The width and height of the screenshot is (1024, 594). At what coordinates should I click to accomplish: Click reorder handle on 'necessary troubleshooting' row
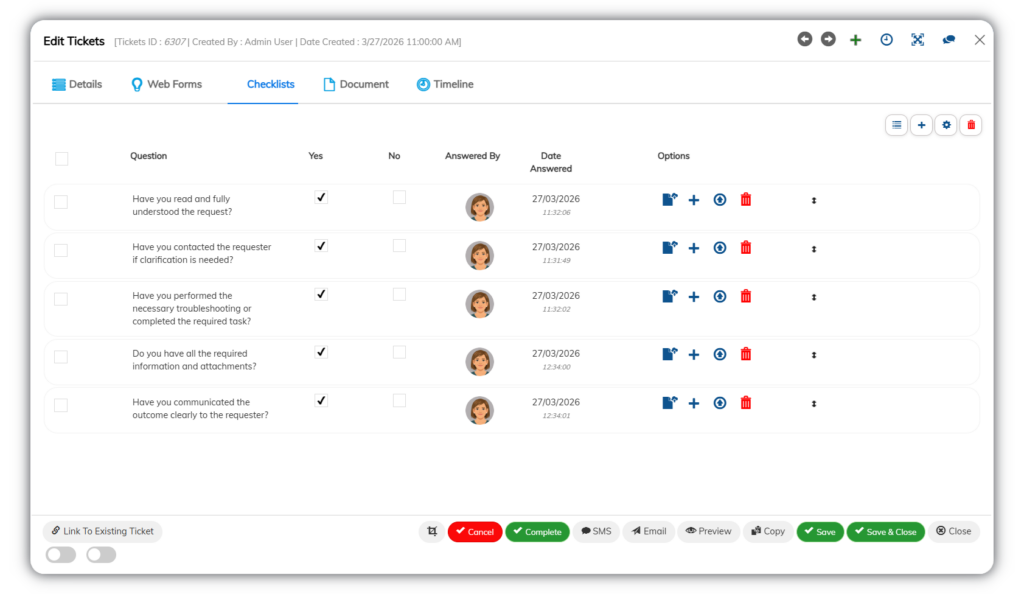coord(814,297)
